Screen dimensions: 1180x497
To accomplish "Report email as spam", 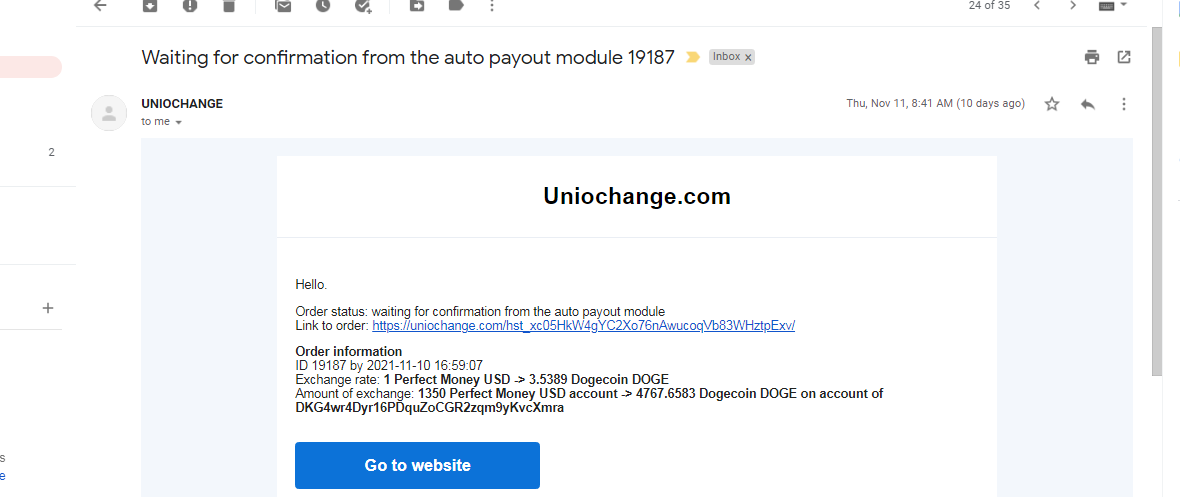I will [190, 5].
